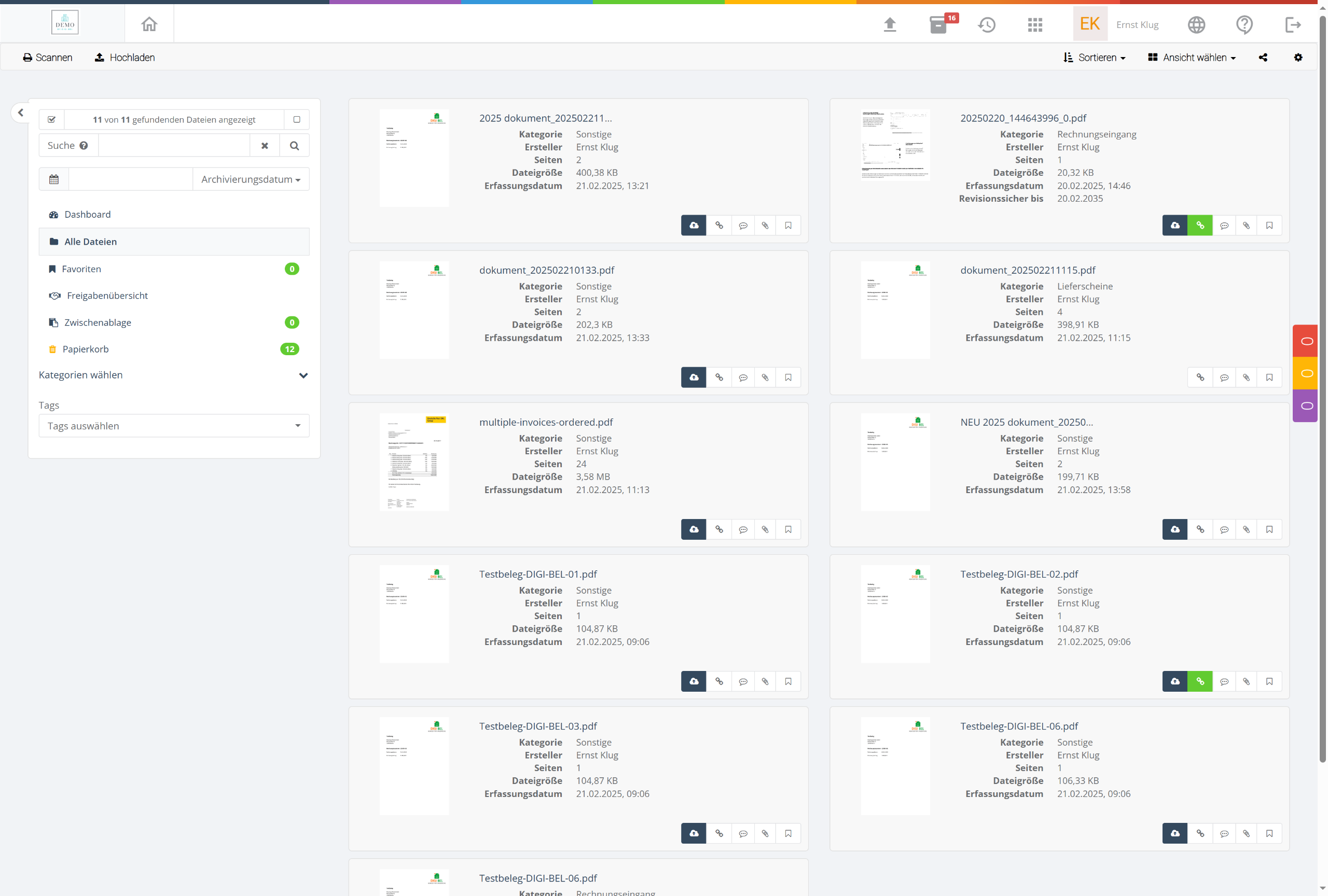Open thumbnail of multiple-invoices-ordered.pdf
The width and height of the screenshot is (1328, 896).
point(414,462)
